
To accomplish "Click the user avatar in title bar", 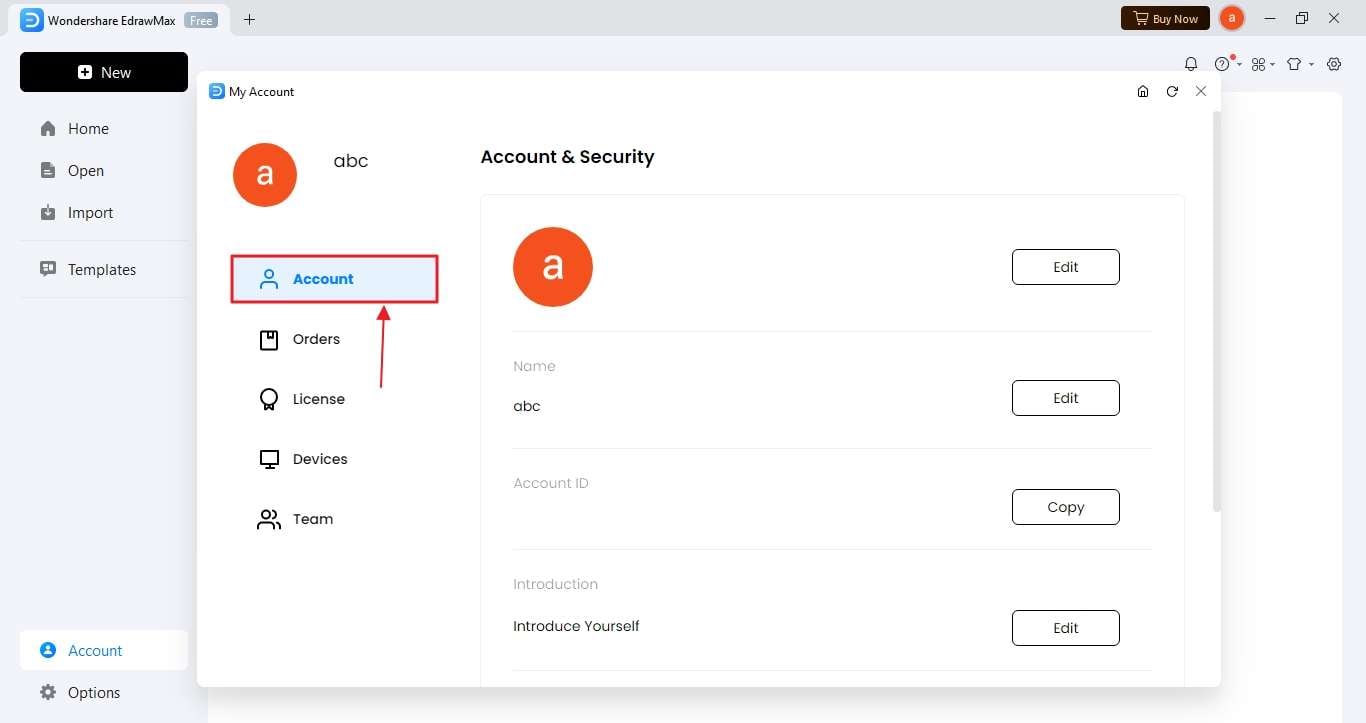I will coord(1232,18).
